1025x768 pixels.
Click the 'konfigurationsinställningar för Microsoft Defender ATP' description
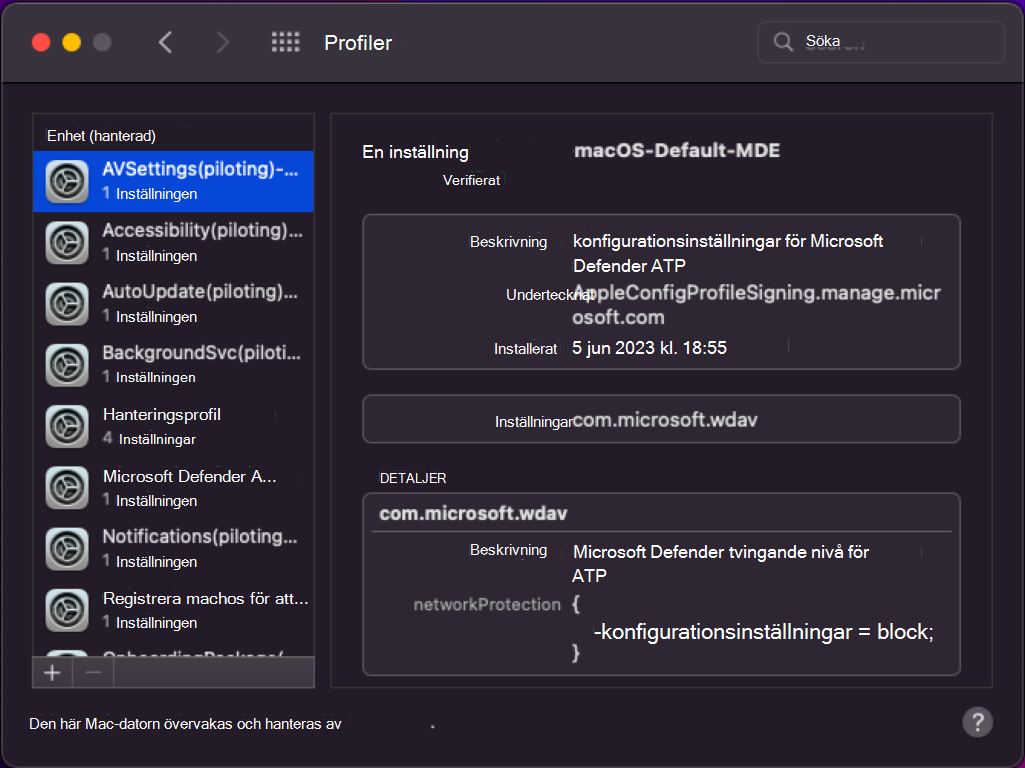[x=728, y=254]
